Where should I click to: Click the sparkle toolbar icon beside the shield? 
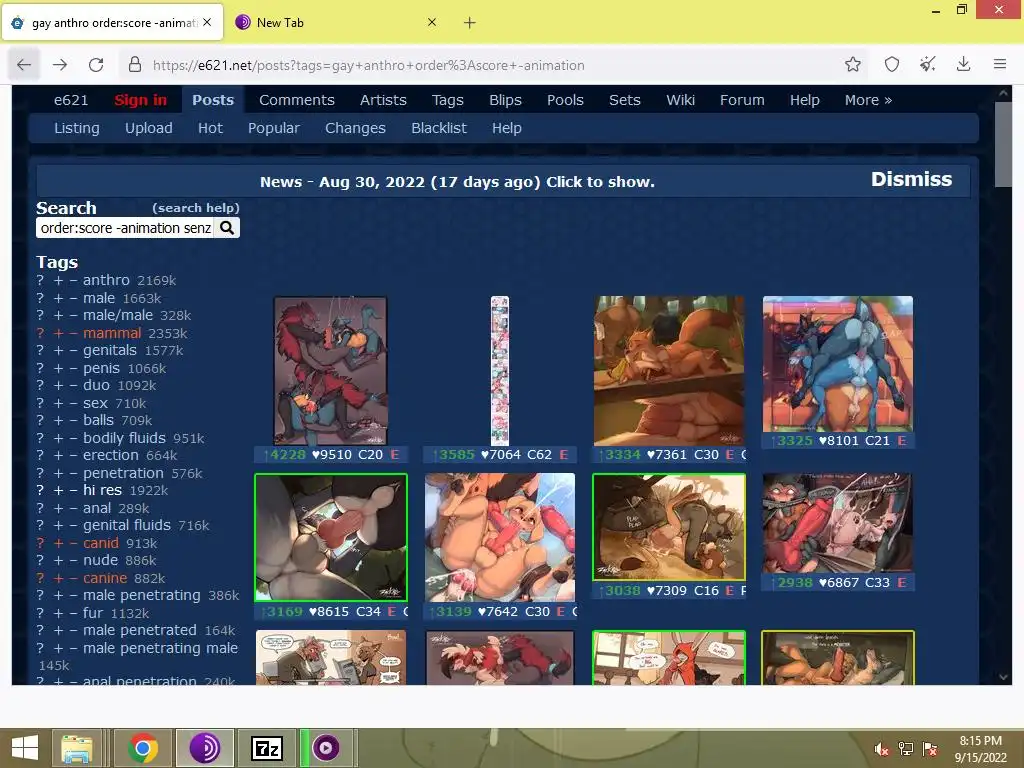tap(927, 64)
